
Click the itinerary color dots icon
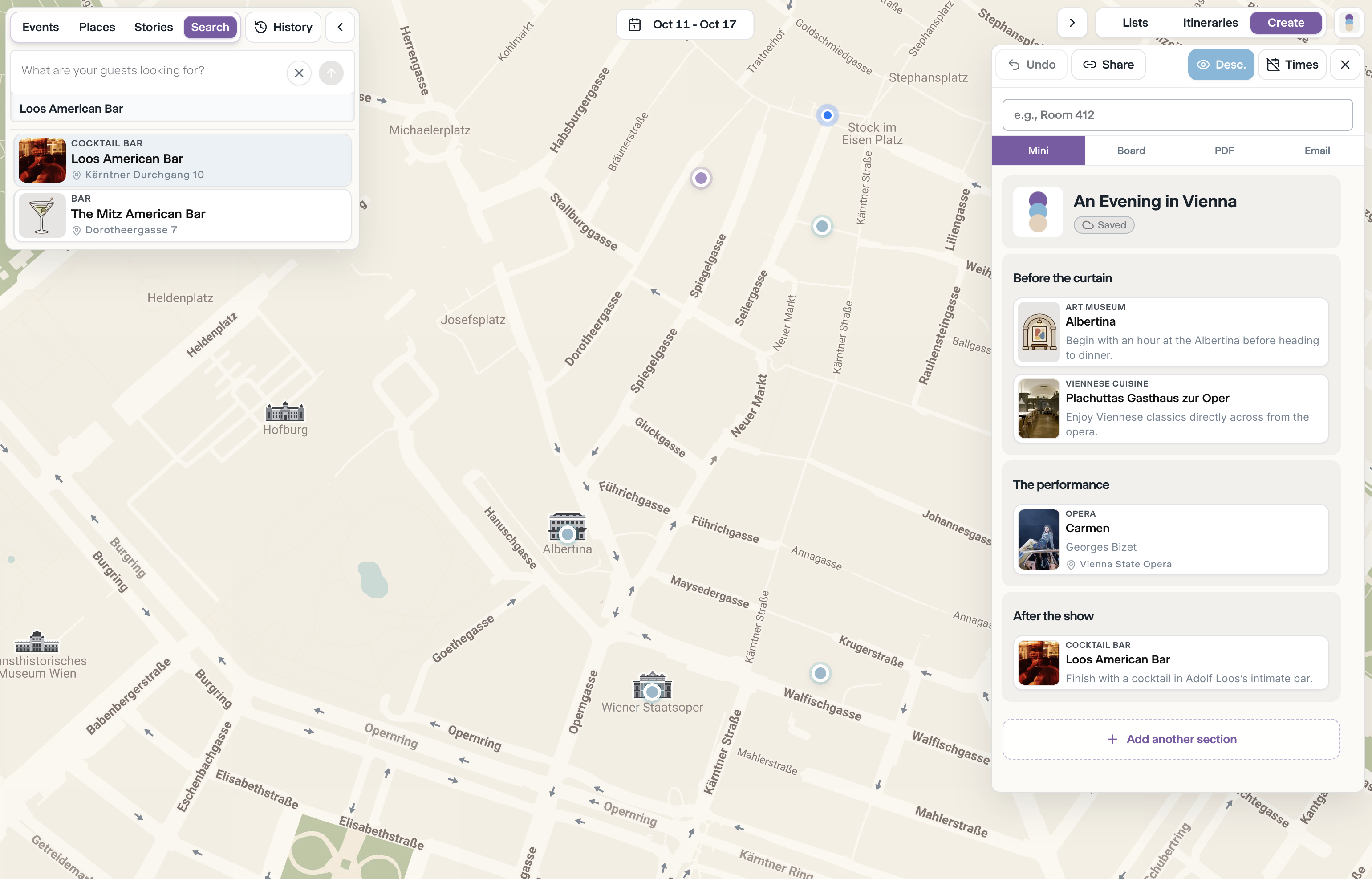tap(1038, 212)
